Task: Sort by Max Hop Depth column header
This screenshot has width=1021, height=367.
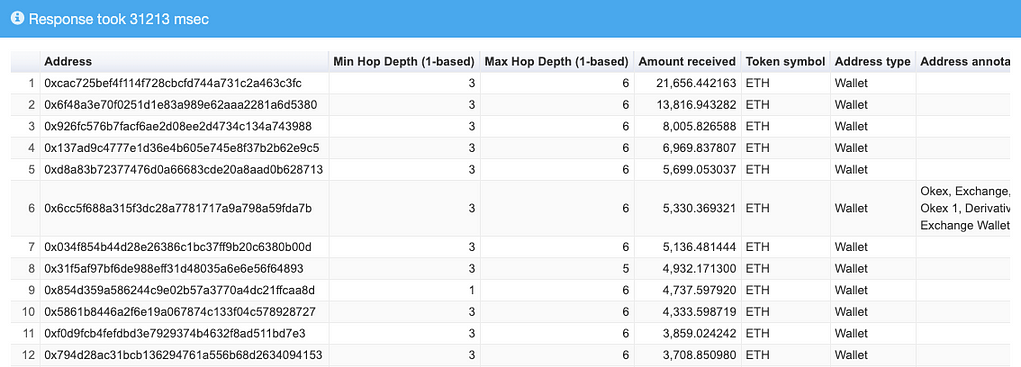Action: tap(556, 62)
